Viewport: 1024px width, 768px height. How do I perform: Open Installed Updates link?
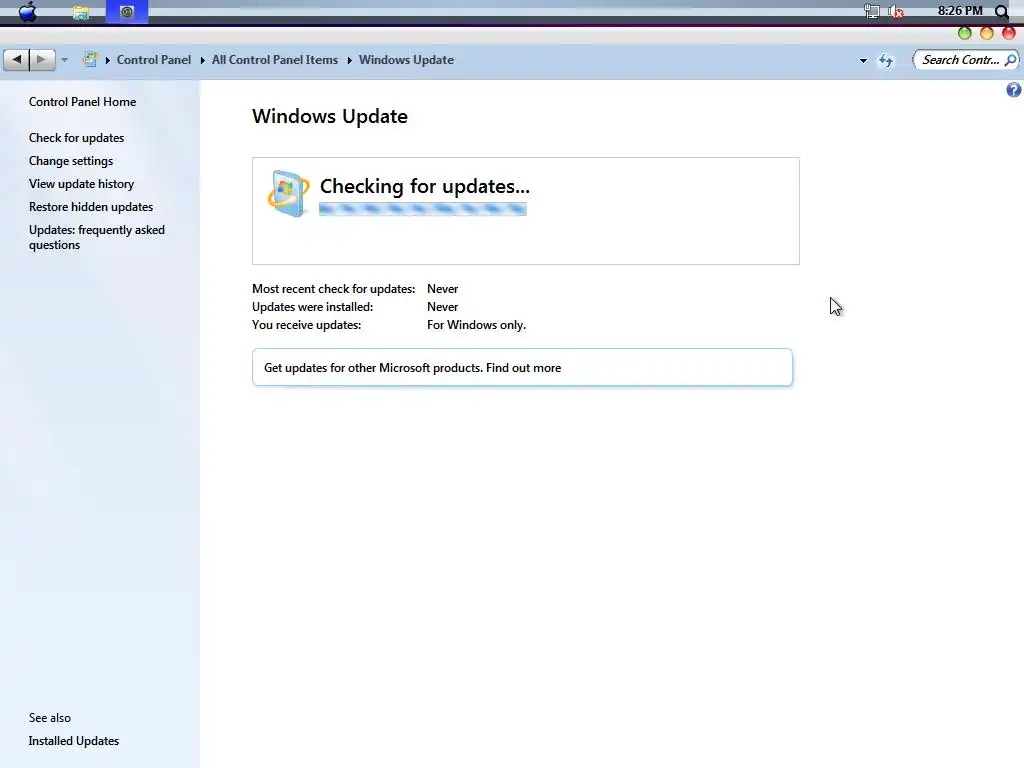(x=74, y=741)
